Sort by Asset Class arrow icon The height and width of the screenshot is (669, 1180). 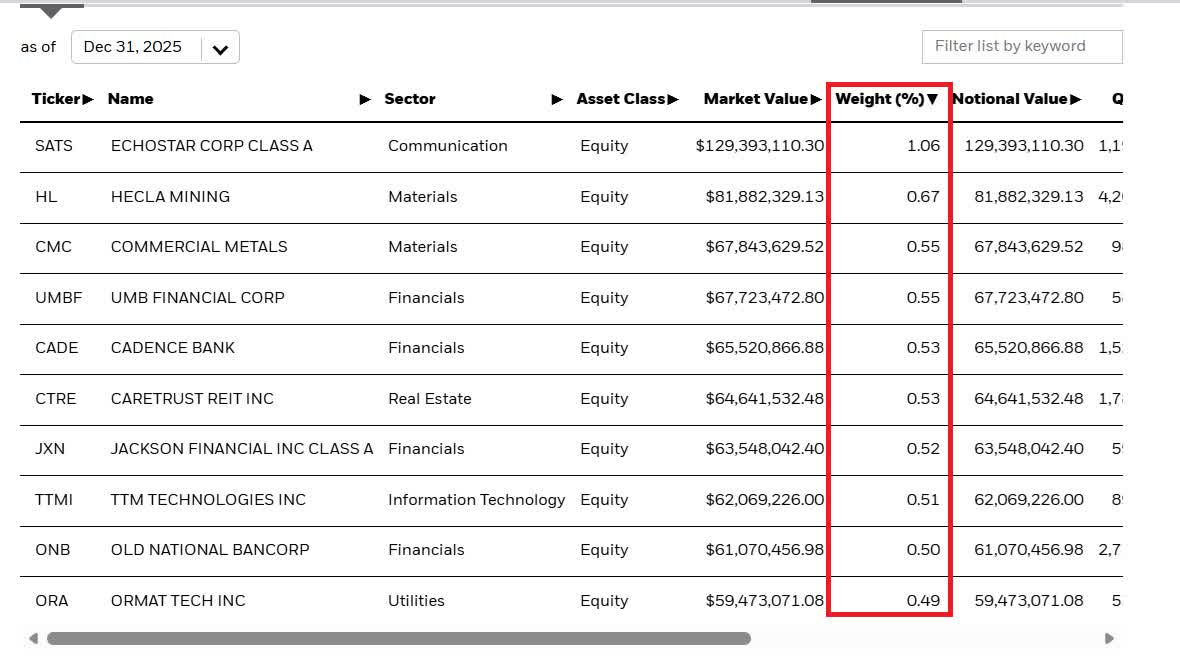point(673,99)
